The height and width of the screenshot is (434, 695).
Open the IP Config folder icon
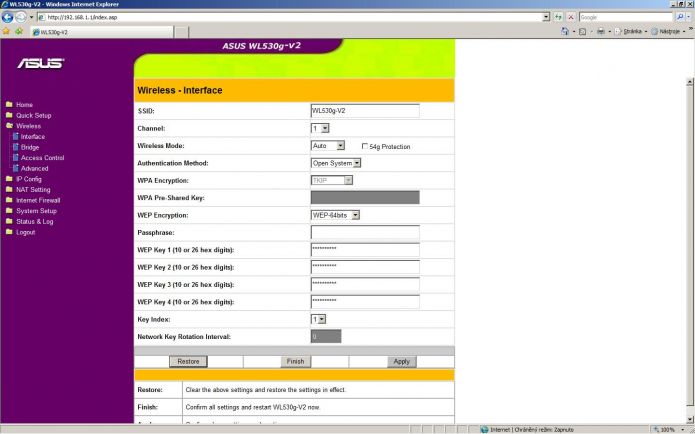[9, 179]
